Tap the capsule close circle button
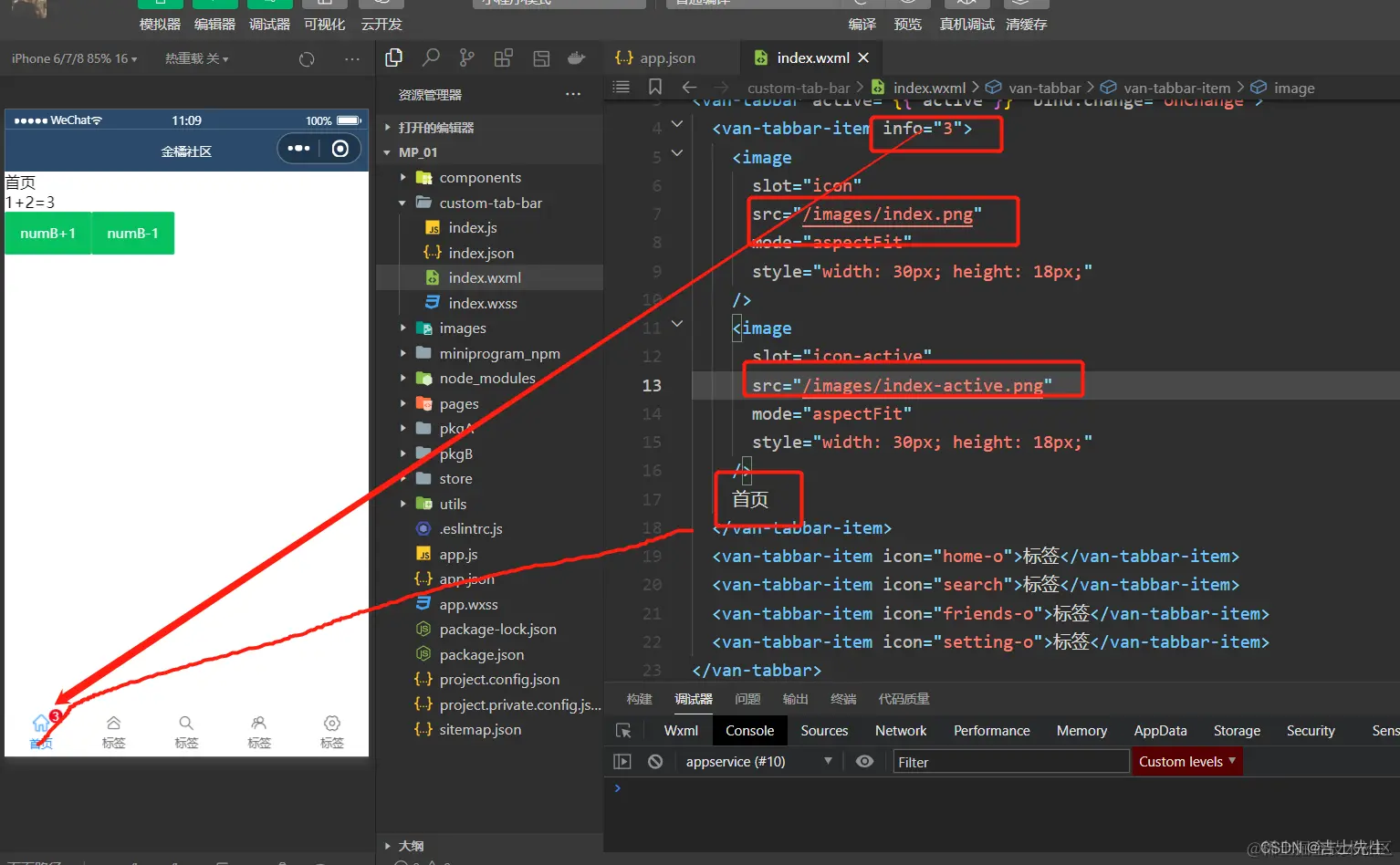 (340, 148)
